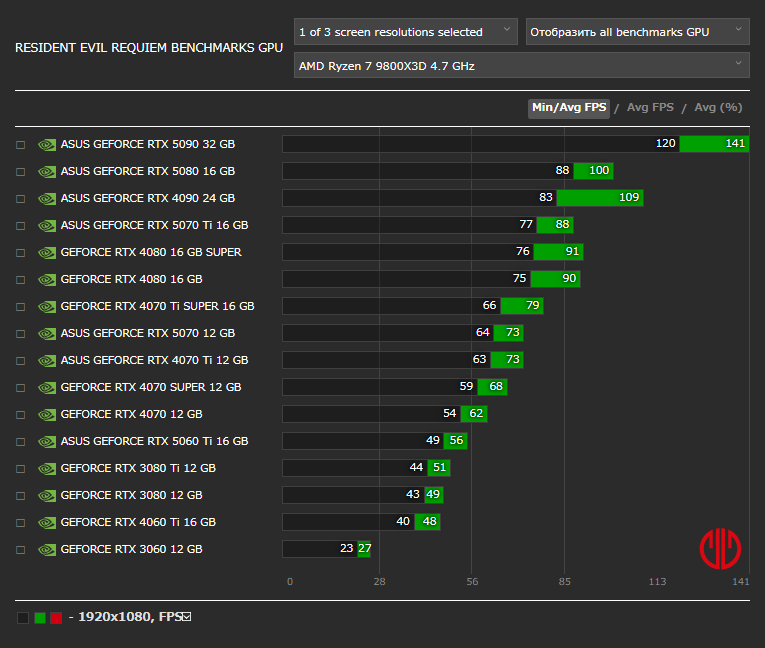765x648 pixels.
Task: Expand the all benchmarks GPU dropdown
Action: point(637,32)
